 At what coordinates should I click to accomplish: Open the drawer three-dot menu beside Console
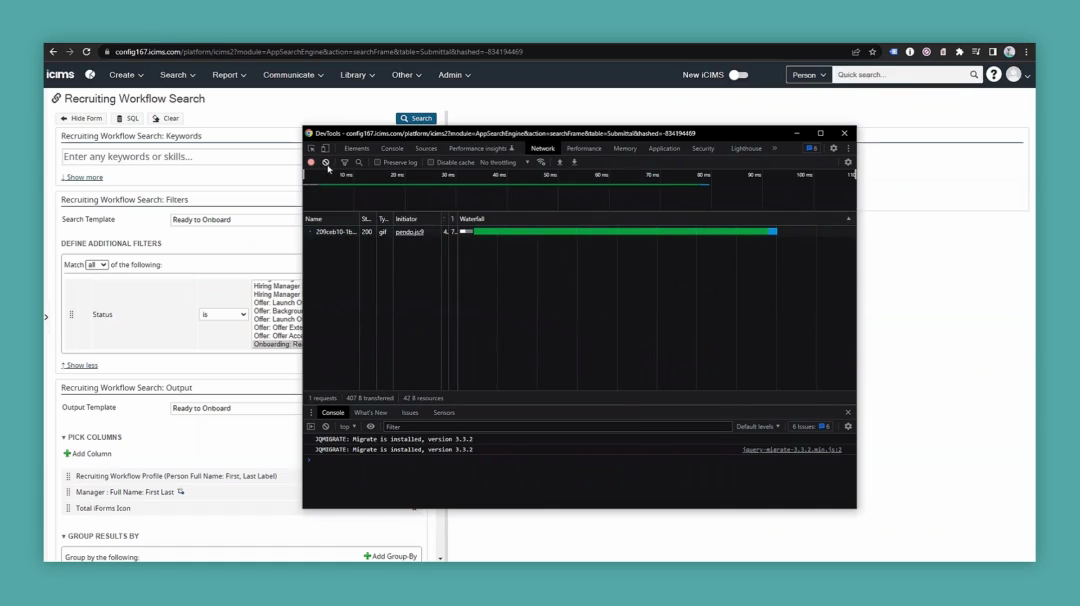coord(311,412)
